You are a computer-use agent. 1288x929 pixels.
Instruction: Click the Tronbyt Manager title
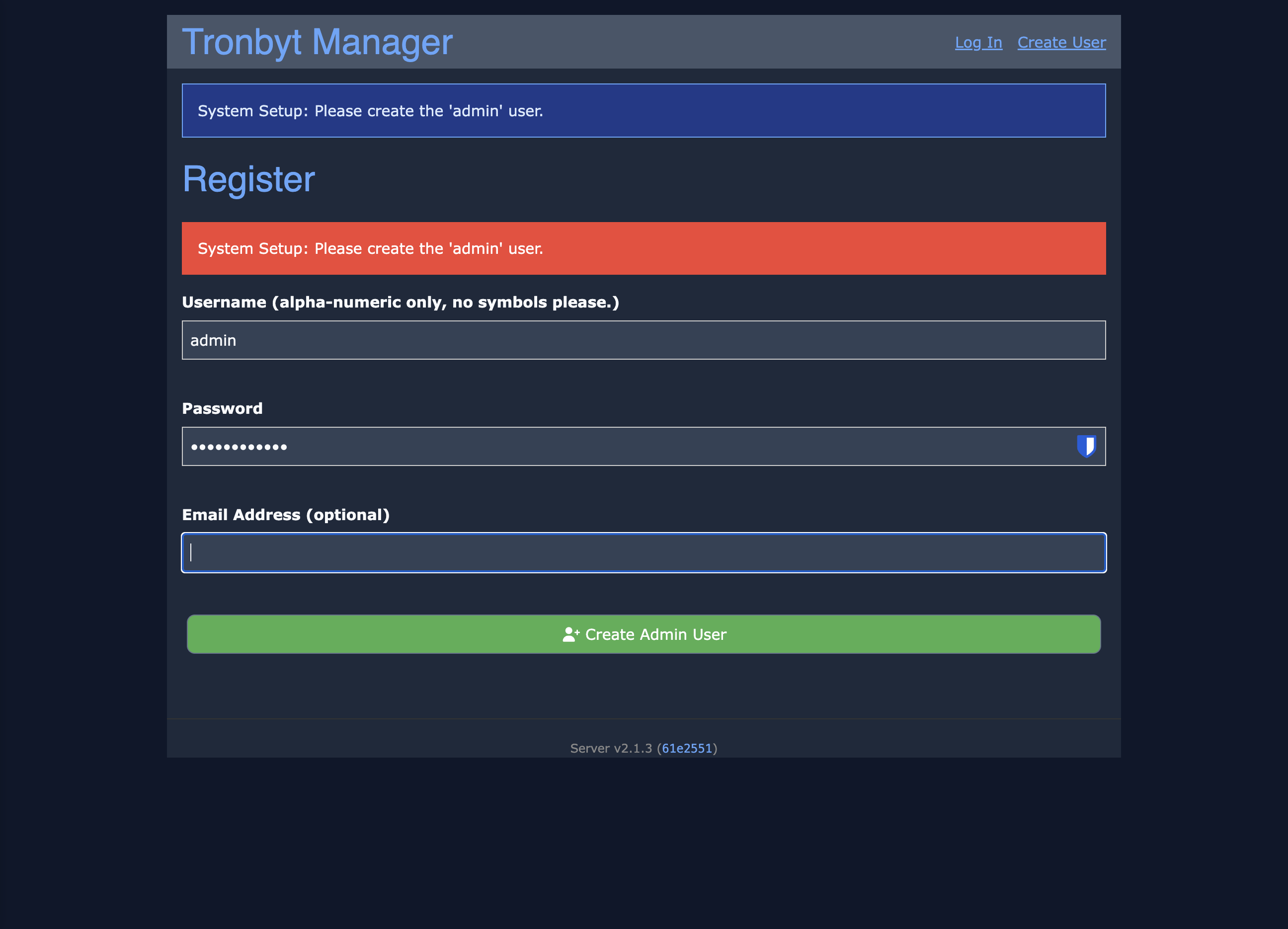[x=317, y=42]
